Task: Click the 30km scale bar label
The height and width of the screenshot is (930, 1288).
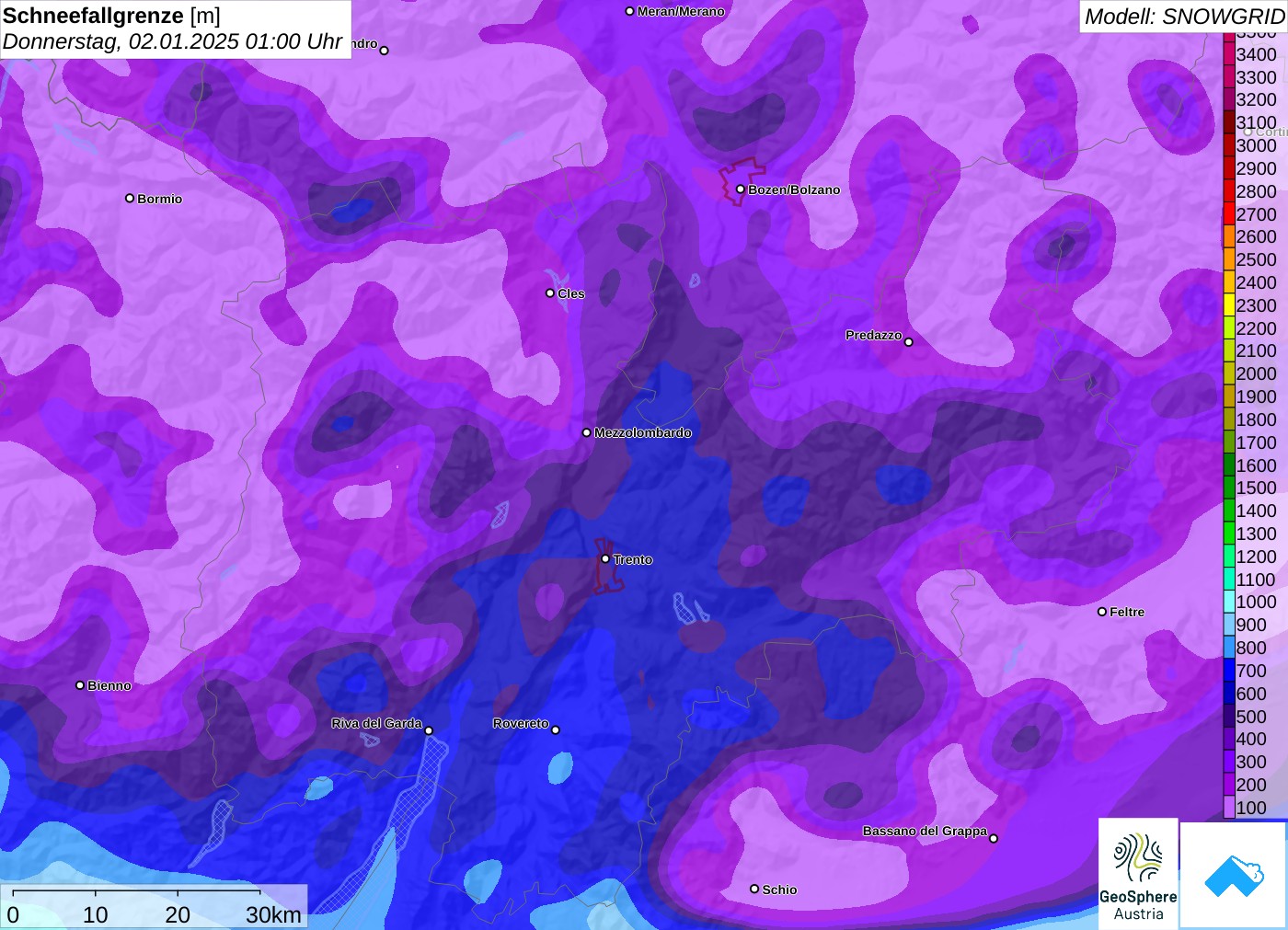Action: coord(273,914)
